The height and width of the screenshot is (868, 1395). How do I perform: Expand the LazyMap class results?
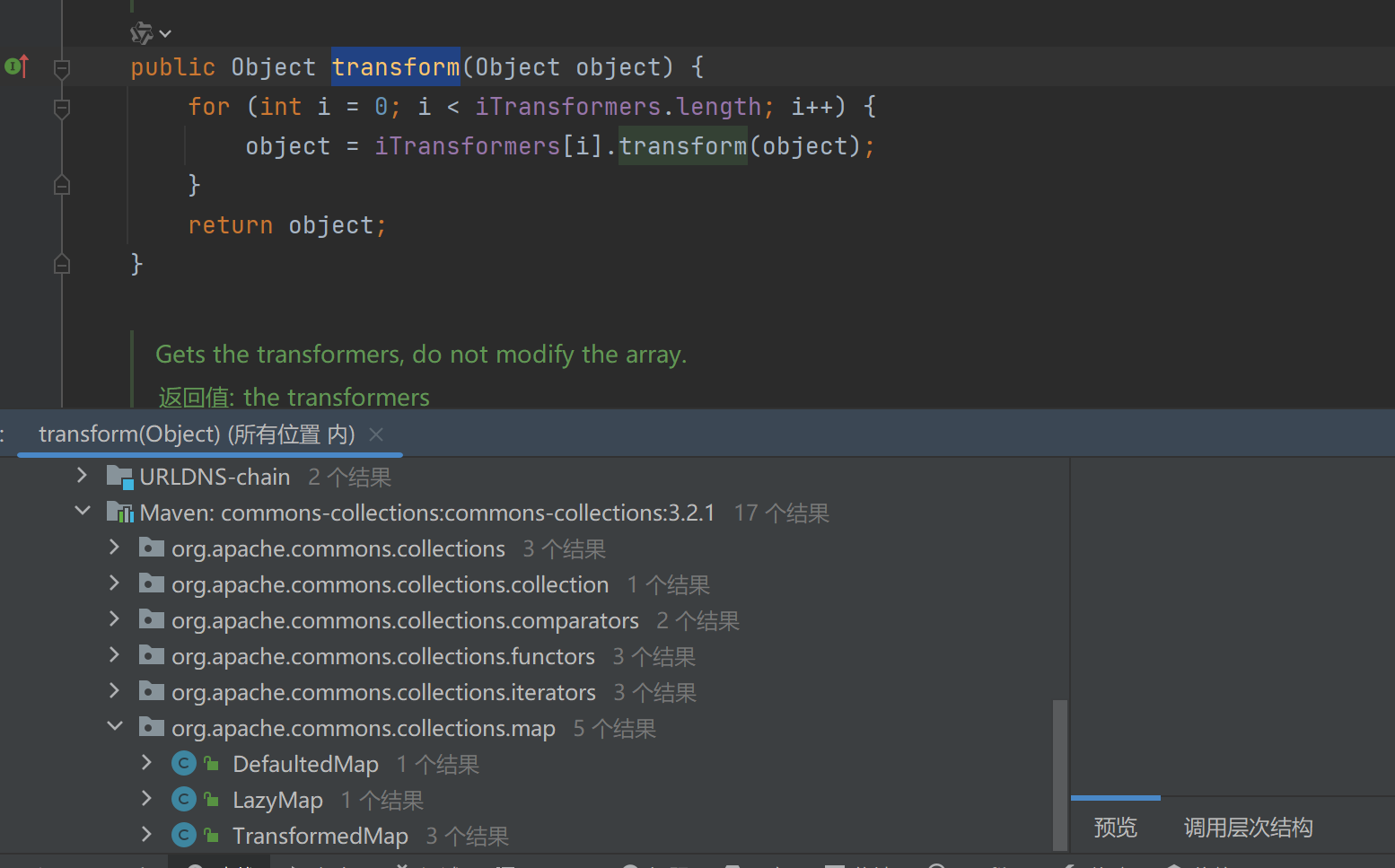(x=147, y=798)
